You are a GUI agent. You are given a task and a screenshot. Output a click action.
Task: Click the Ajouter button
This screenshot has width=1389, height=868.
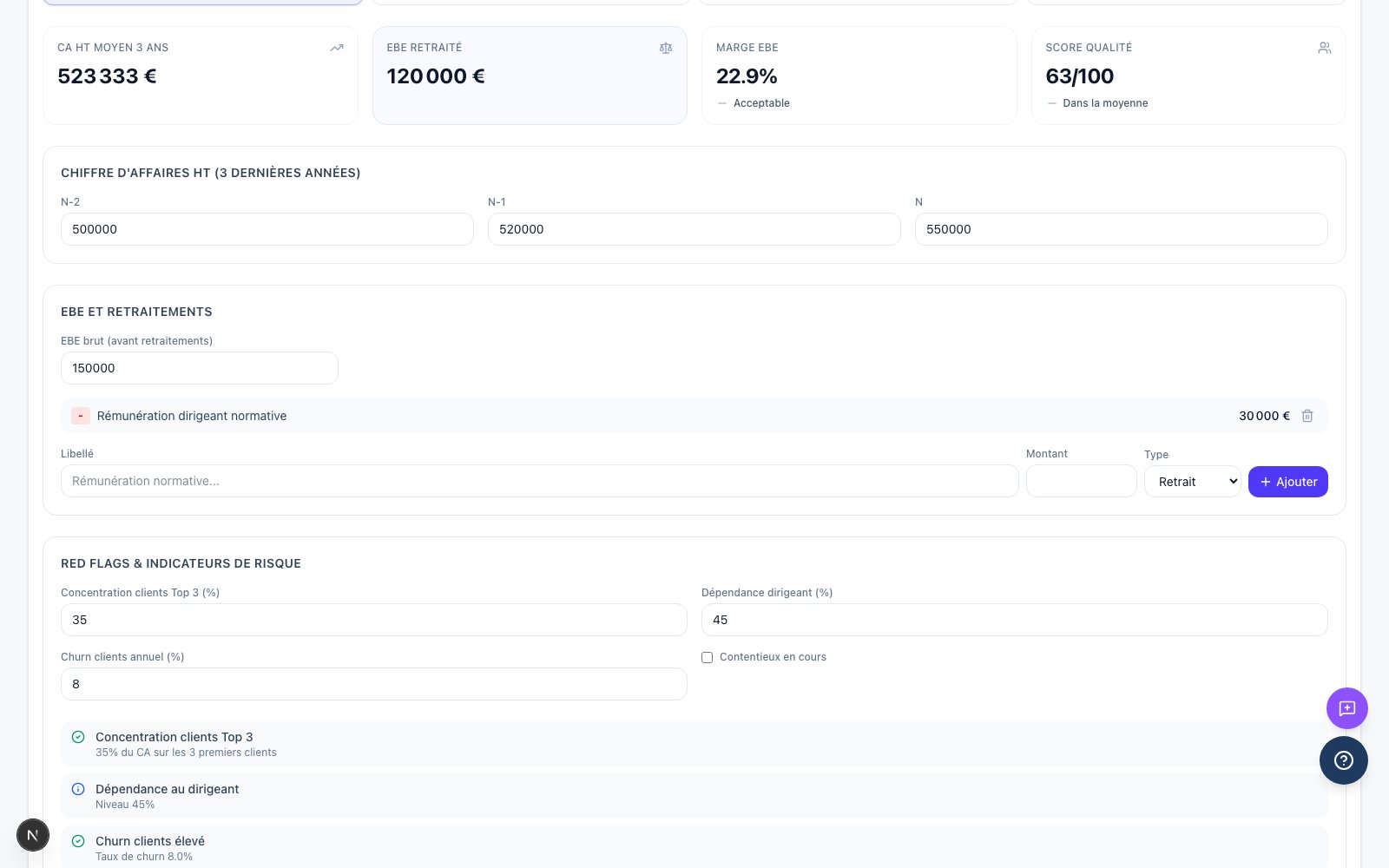click(1288, 482)
